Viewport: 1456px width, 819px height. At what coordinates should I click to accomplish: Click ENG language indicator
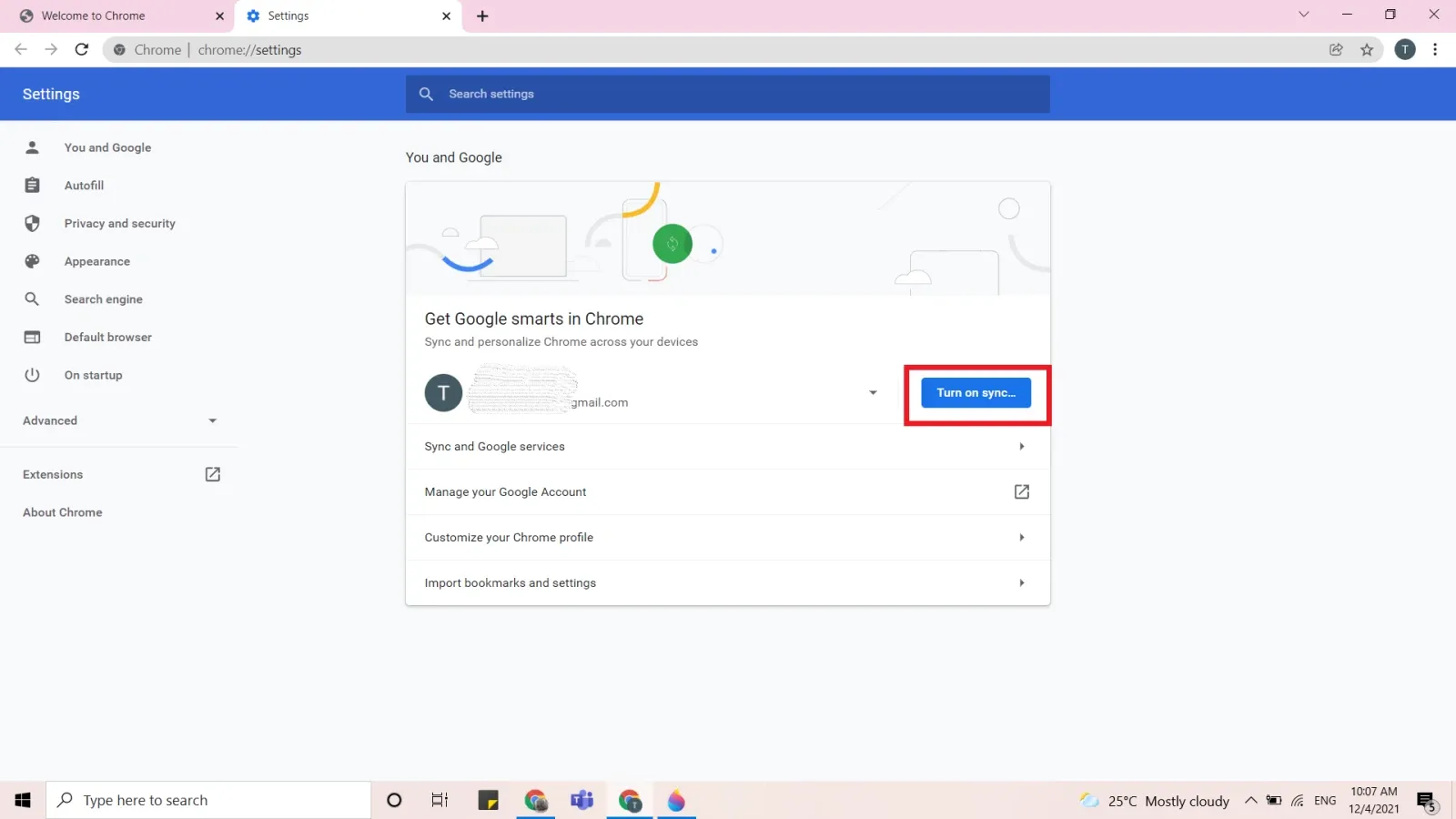click(x=1325, y=801)
